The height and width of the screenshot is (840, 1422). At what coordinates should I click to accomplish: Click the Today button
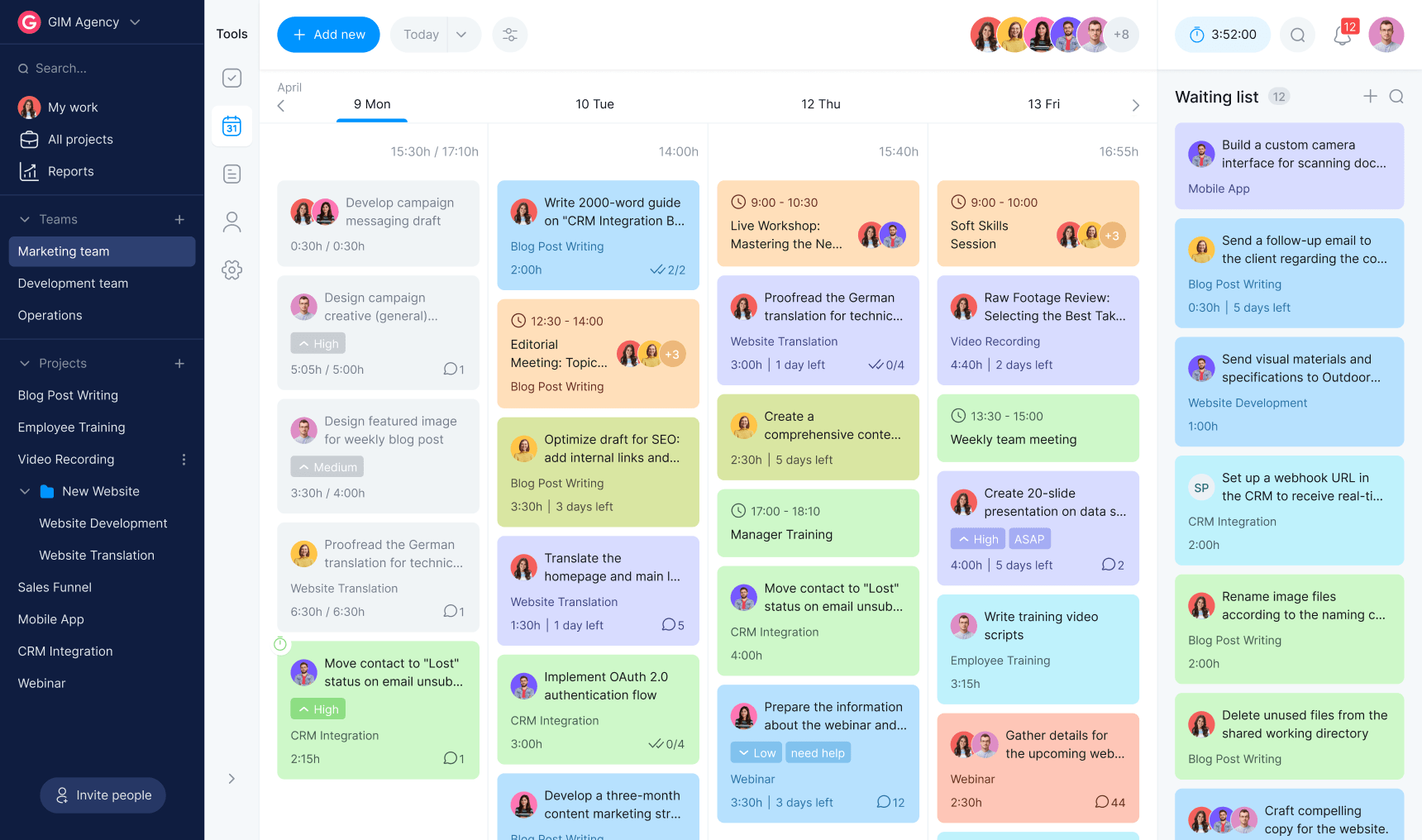420,35
